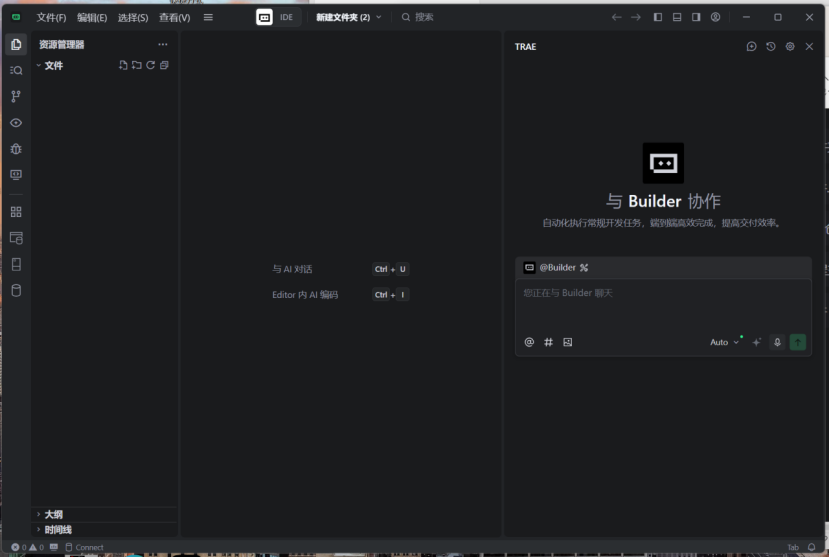829x557 pixels.
Task: Open the database cylinder sidebar icon
Action: click(x=16, y=291)
